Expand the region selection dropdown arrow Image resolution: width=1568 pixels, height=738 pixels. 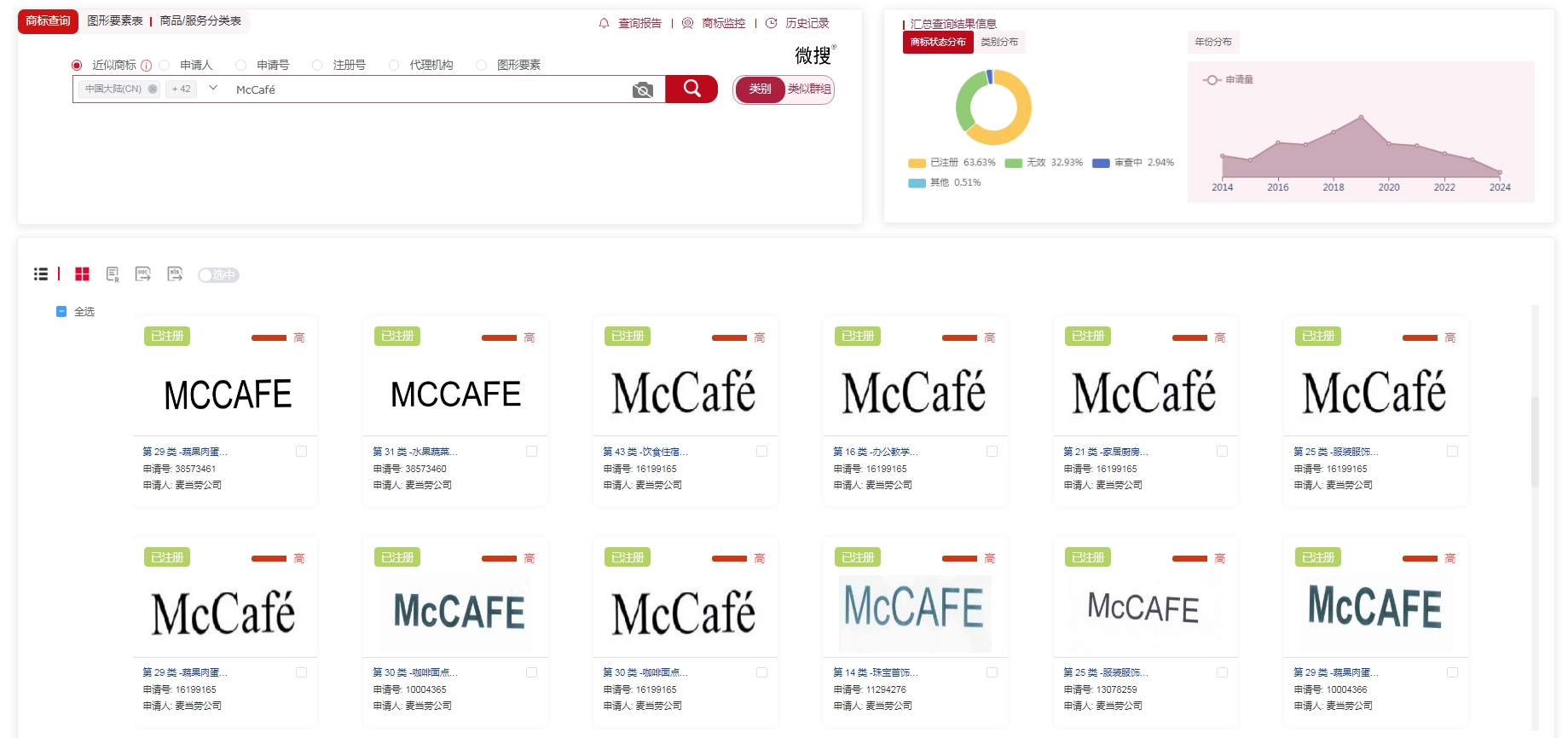[213, 88]
